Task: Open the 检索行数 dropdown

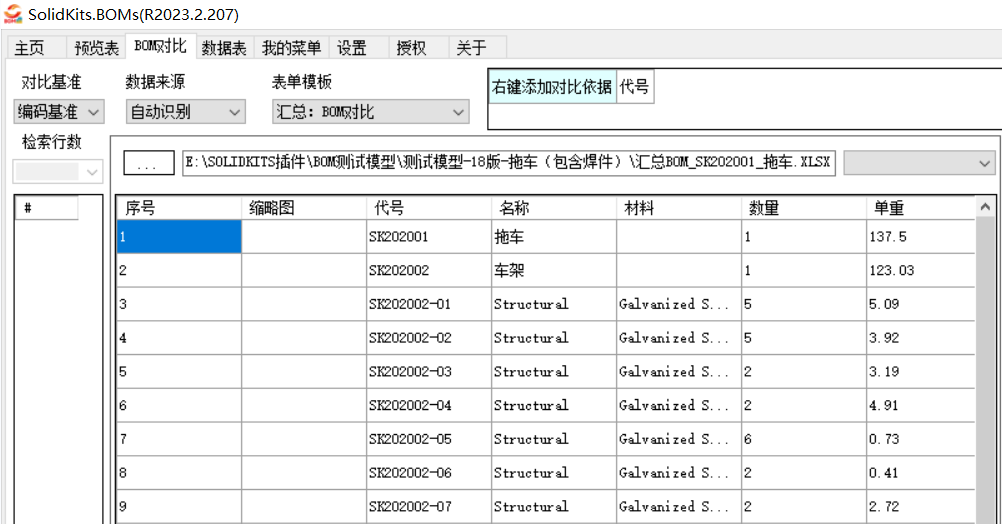Action: click(58, 171)
